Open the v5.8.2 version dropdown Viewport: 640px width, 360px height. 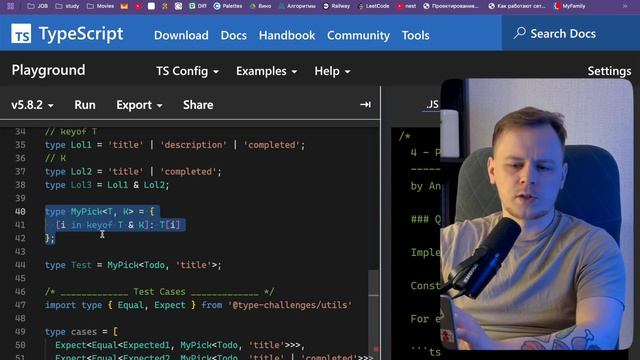(x=32, y=105)
